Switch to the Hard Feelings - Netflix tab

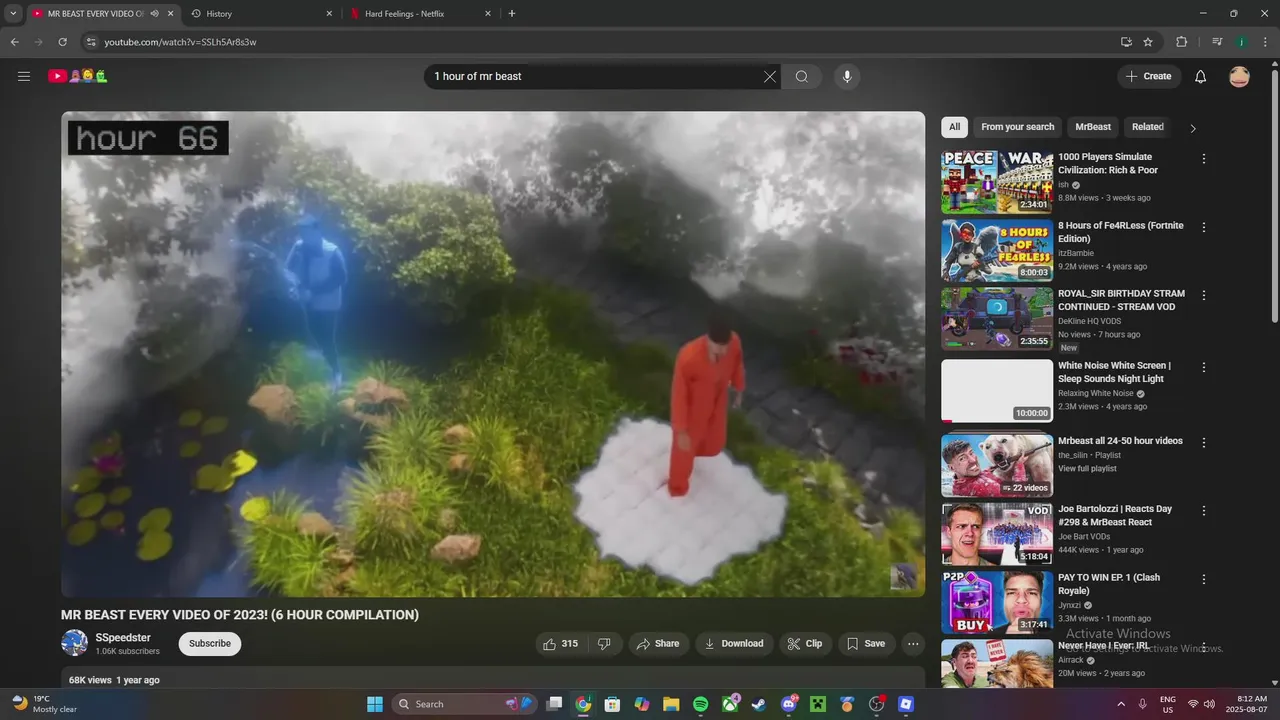pyautogui.click(x=421, y=14)
